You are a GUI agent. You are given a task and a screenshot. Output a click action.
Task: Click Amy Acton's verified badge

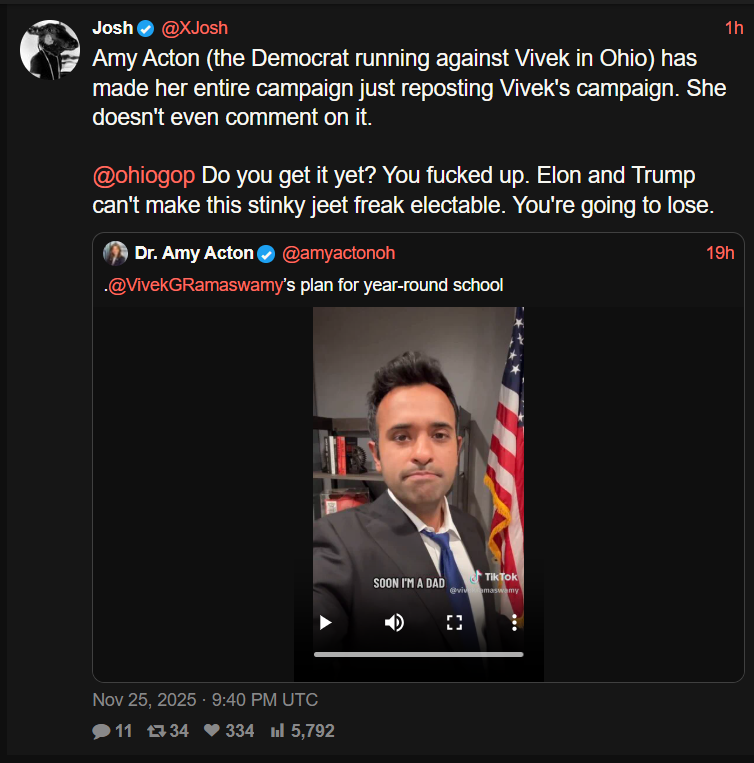[x=266, y=254]
